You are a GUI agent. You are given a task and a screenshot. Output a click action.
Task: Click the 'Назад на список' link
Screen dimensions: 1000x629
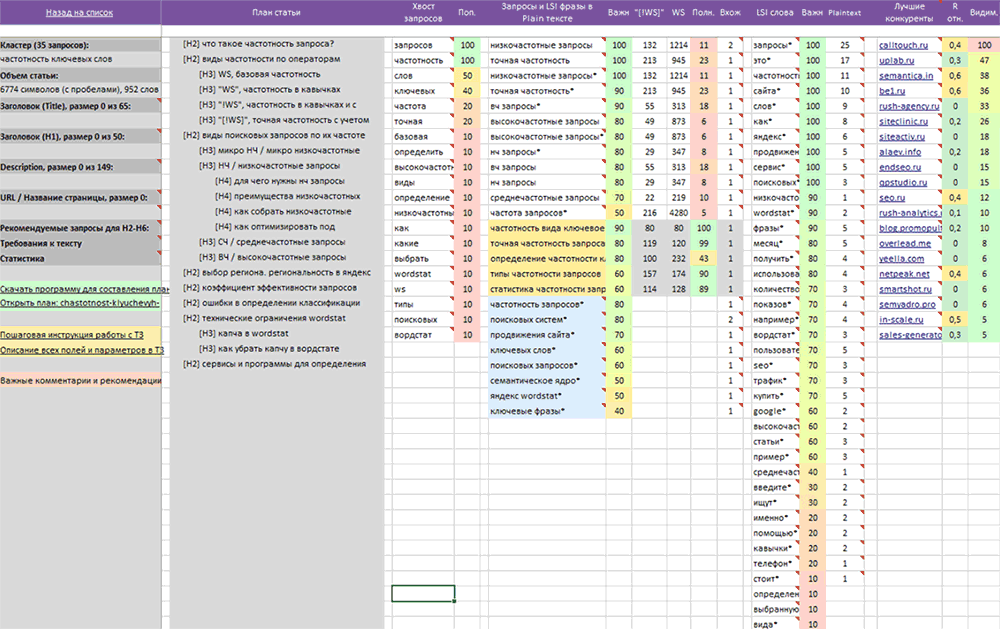click(x=79, y=13)
